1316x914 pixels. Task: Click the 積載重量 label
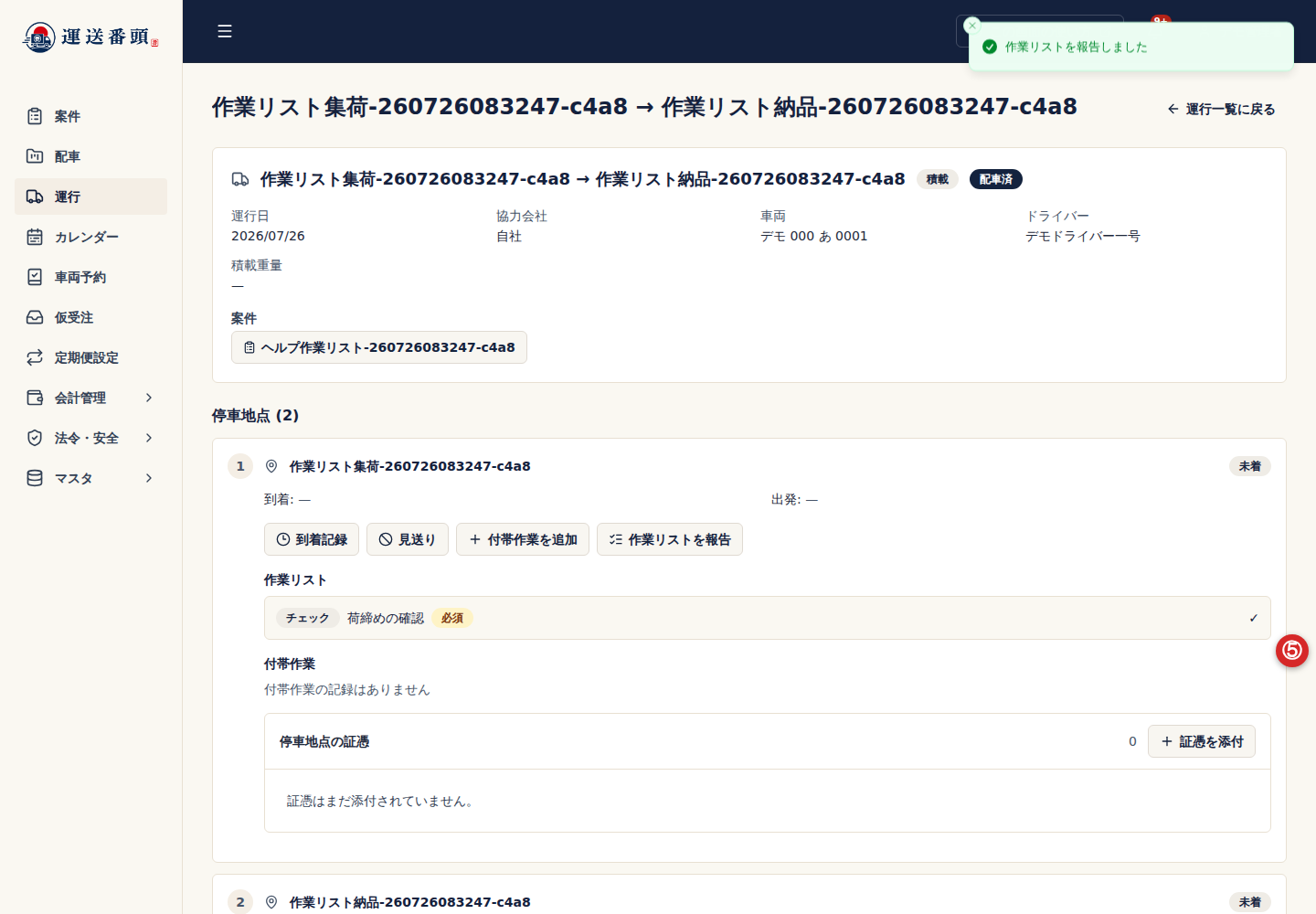tap(257, 265)
